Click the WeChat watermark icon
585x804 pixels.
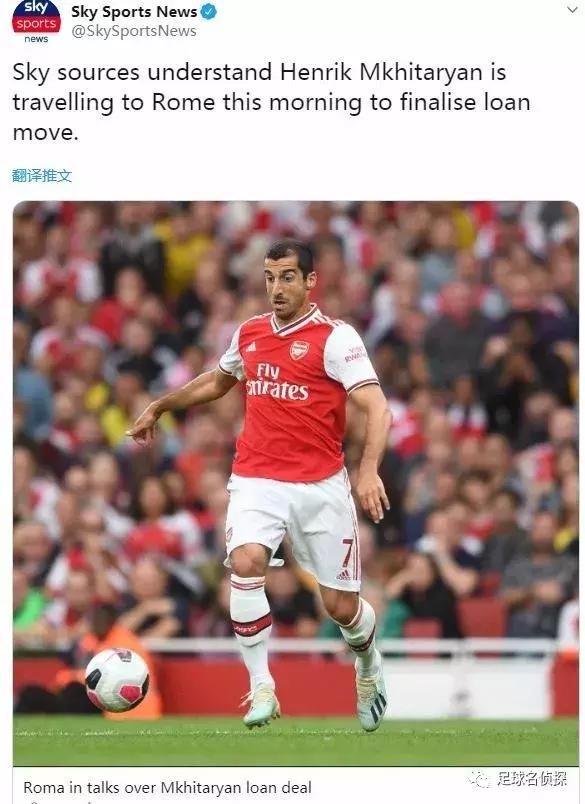[479, 779]
